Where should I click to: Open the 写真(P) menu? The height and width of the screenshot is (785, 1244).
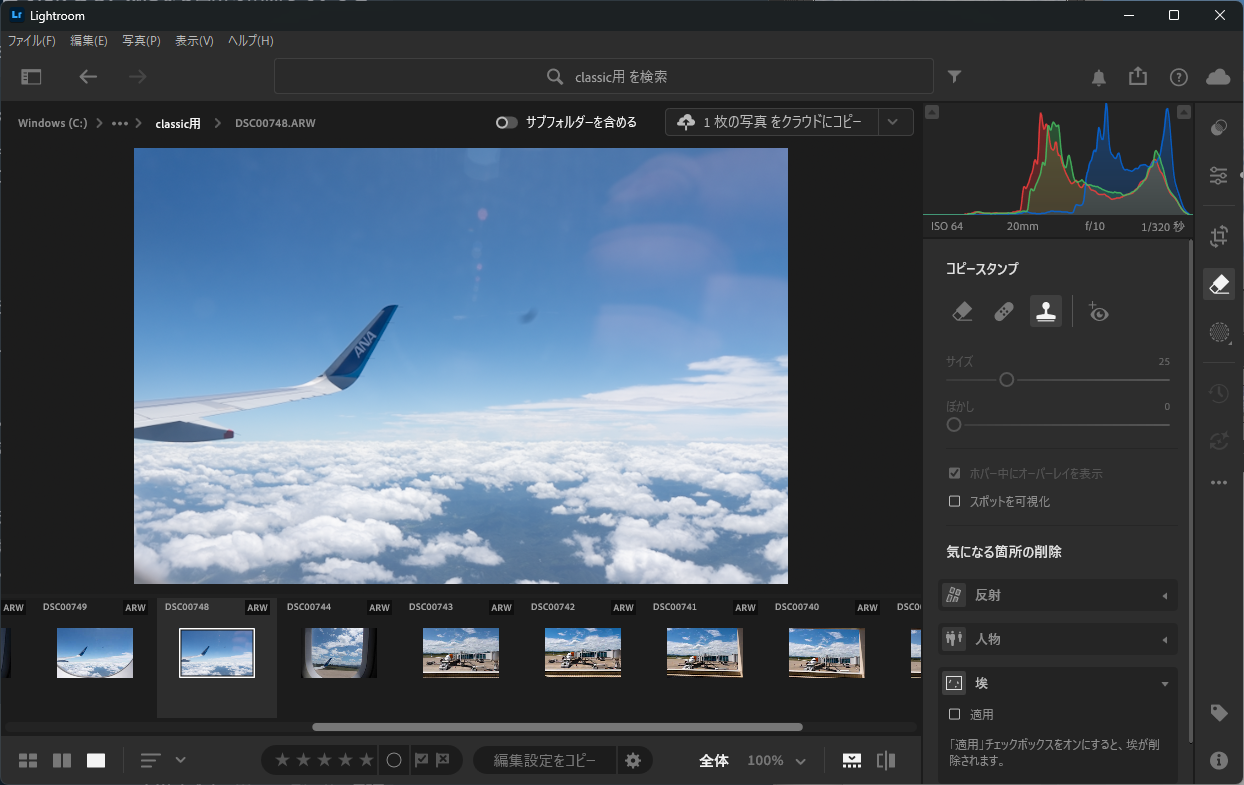tap(141, 41)
